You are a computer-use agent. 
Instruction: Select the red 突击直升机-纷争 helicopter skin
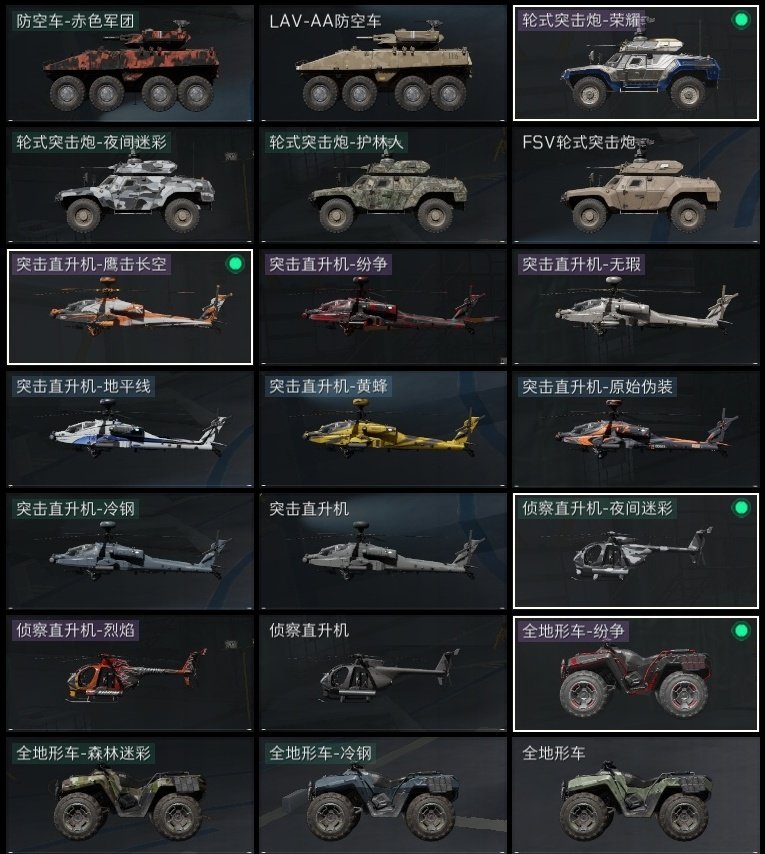point(383,307)
